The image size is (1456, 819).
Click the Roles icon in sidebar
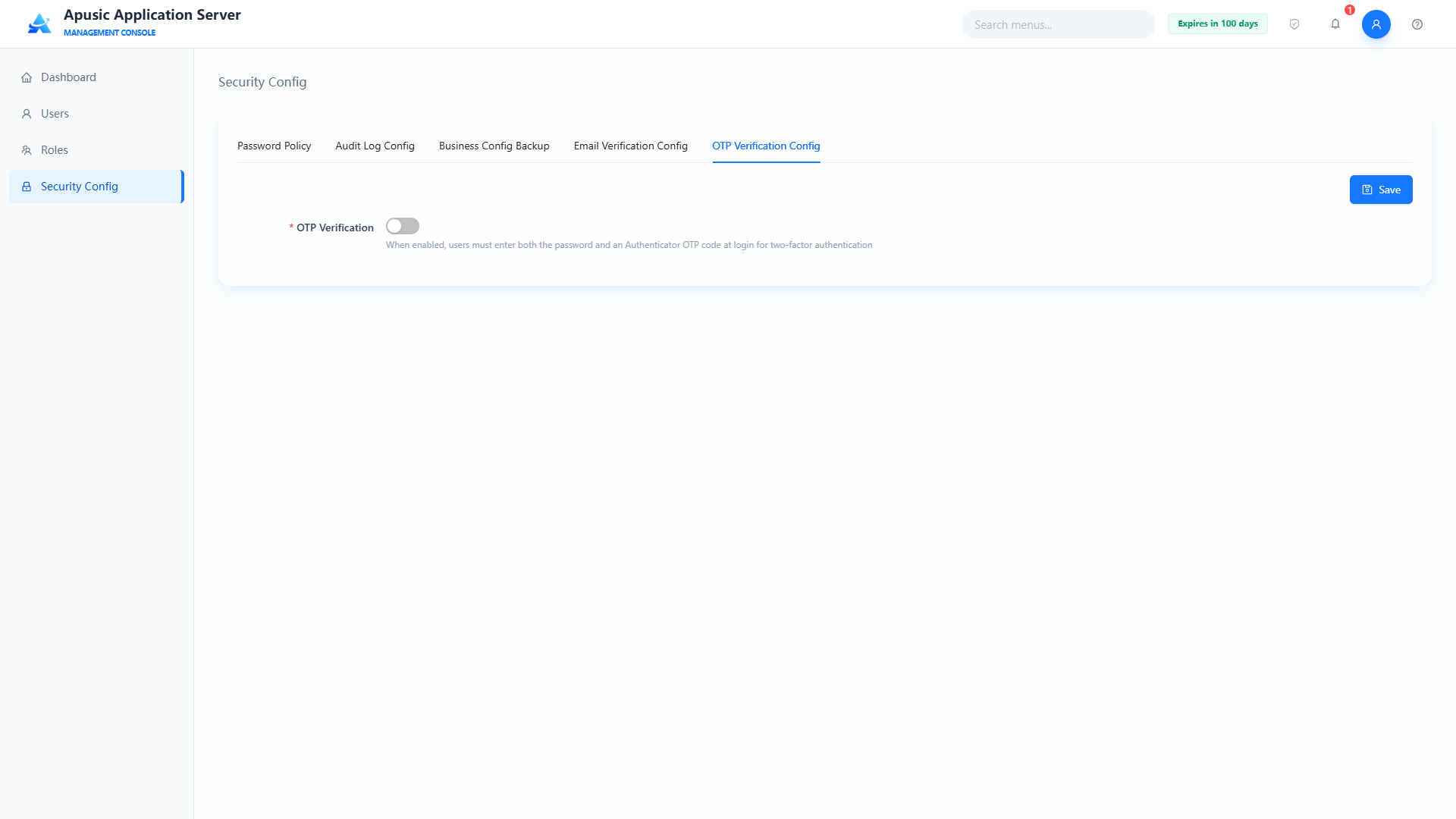(x=27, y=150)
